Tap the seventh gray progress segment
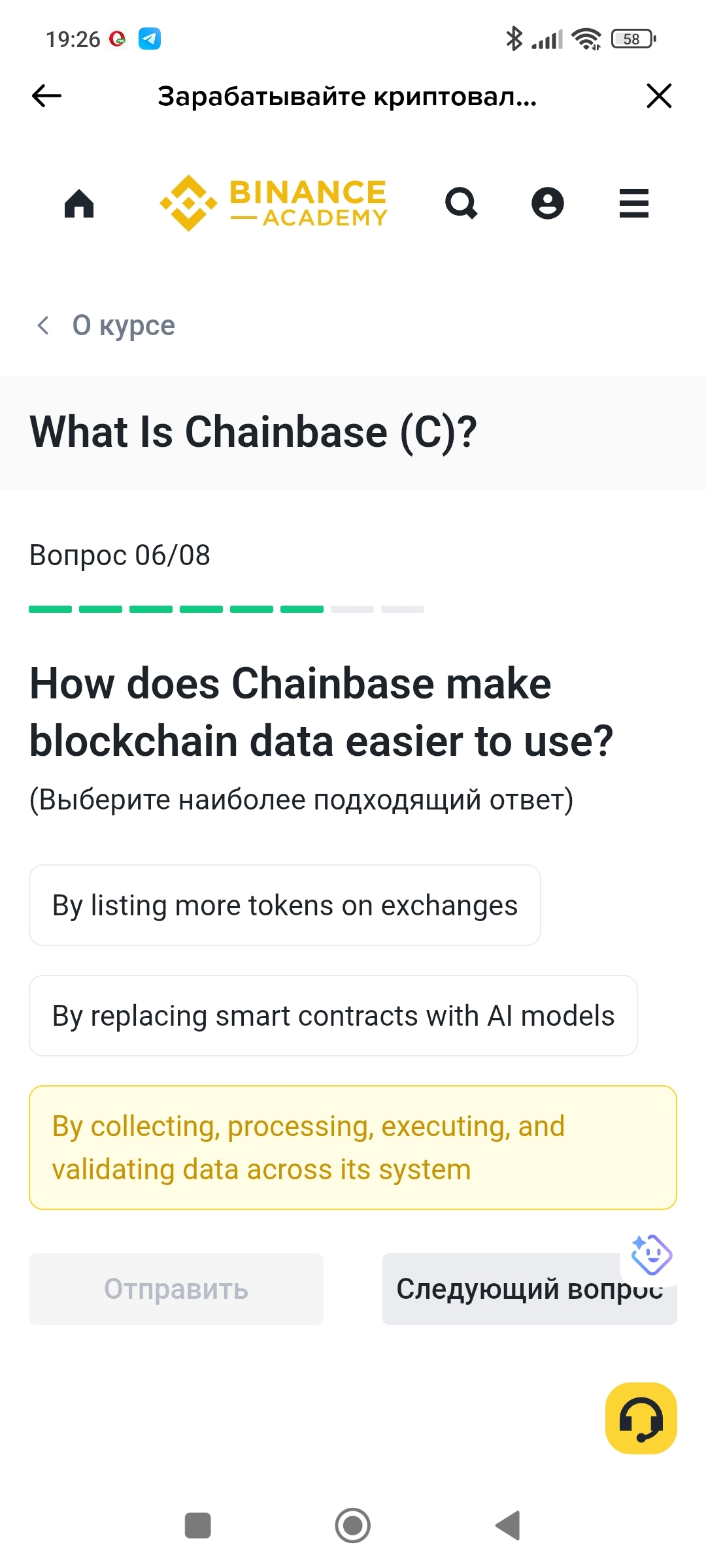 point(352,609)
